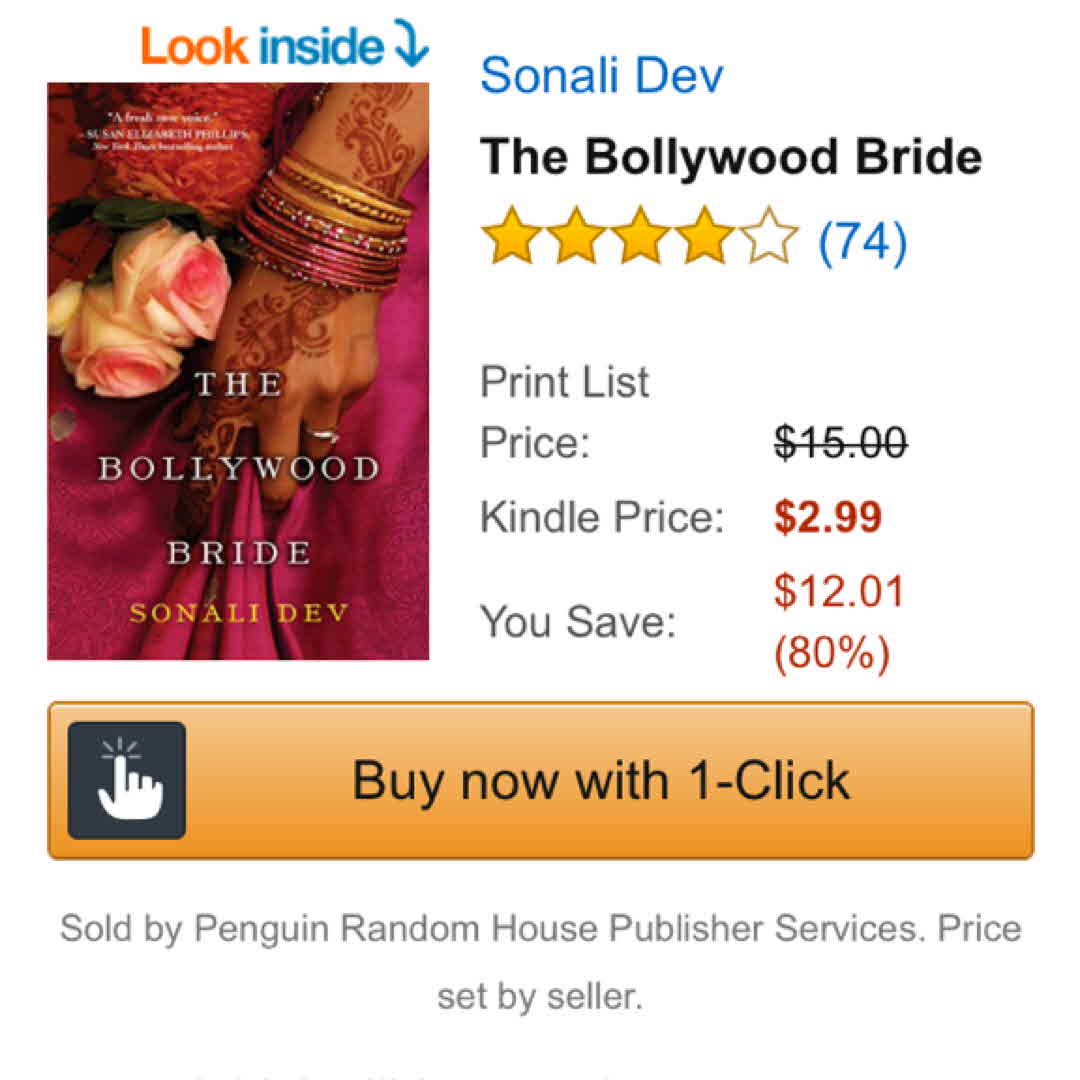Click the (80%) savings percentage
Screen dimensions: 1080x1080
(832, 652)
